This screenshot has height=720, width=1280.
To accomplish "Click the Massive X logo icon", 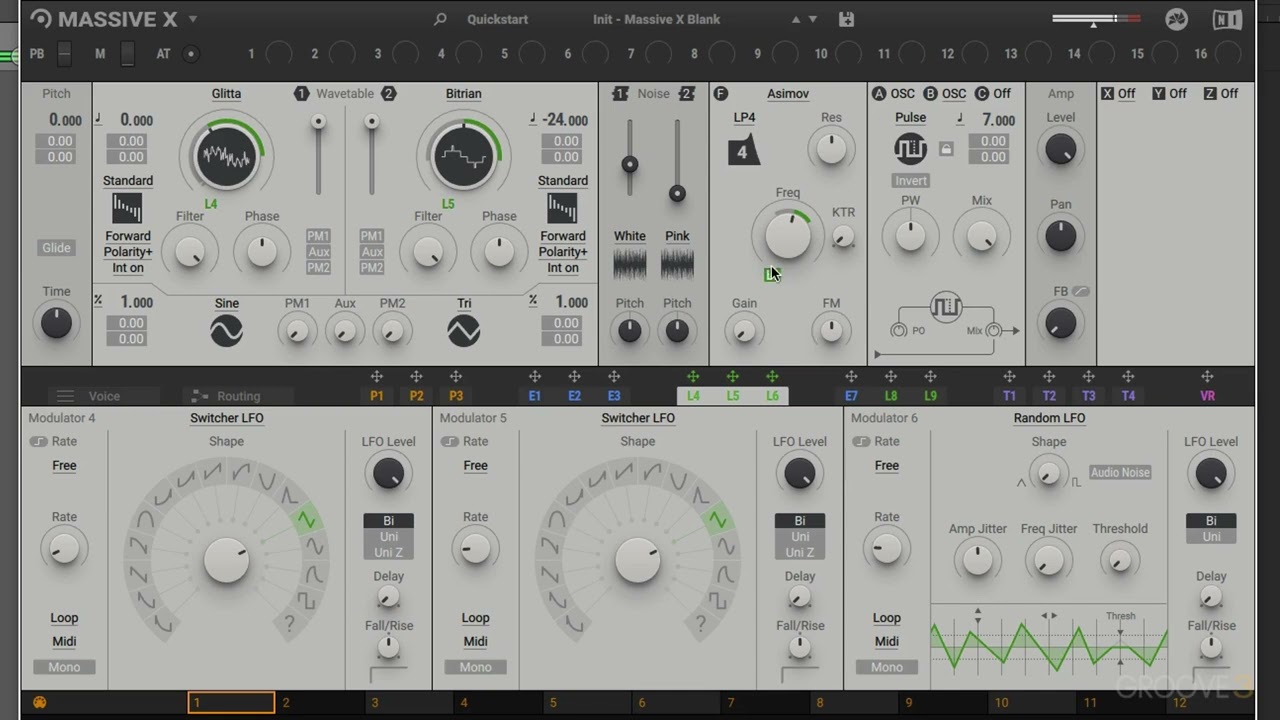I will click(41, 19).
